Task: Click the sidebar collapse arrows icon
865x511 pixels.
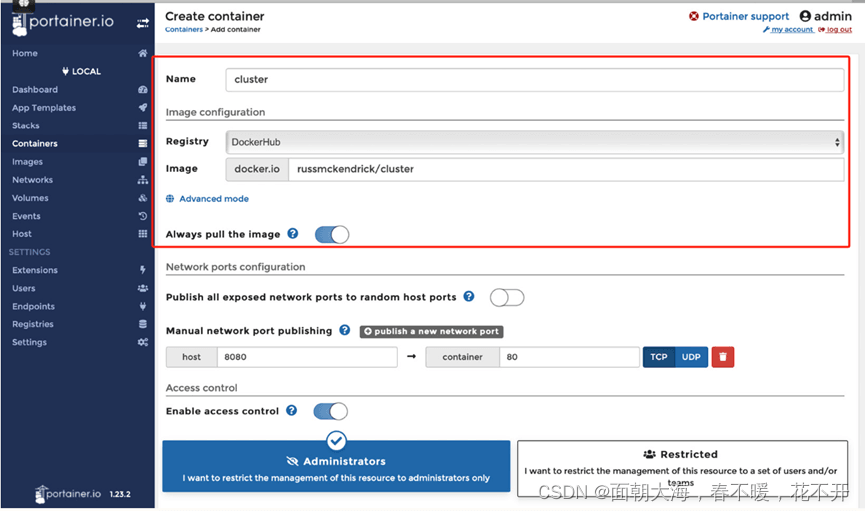Action: [x=142, y=23]
